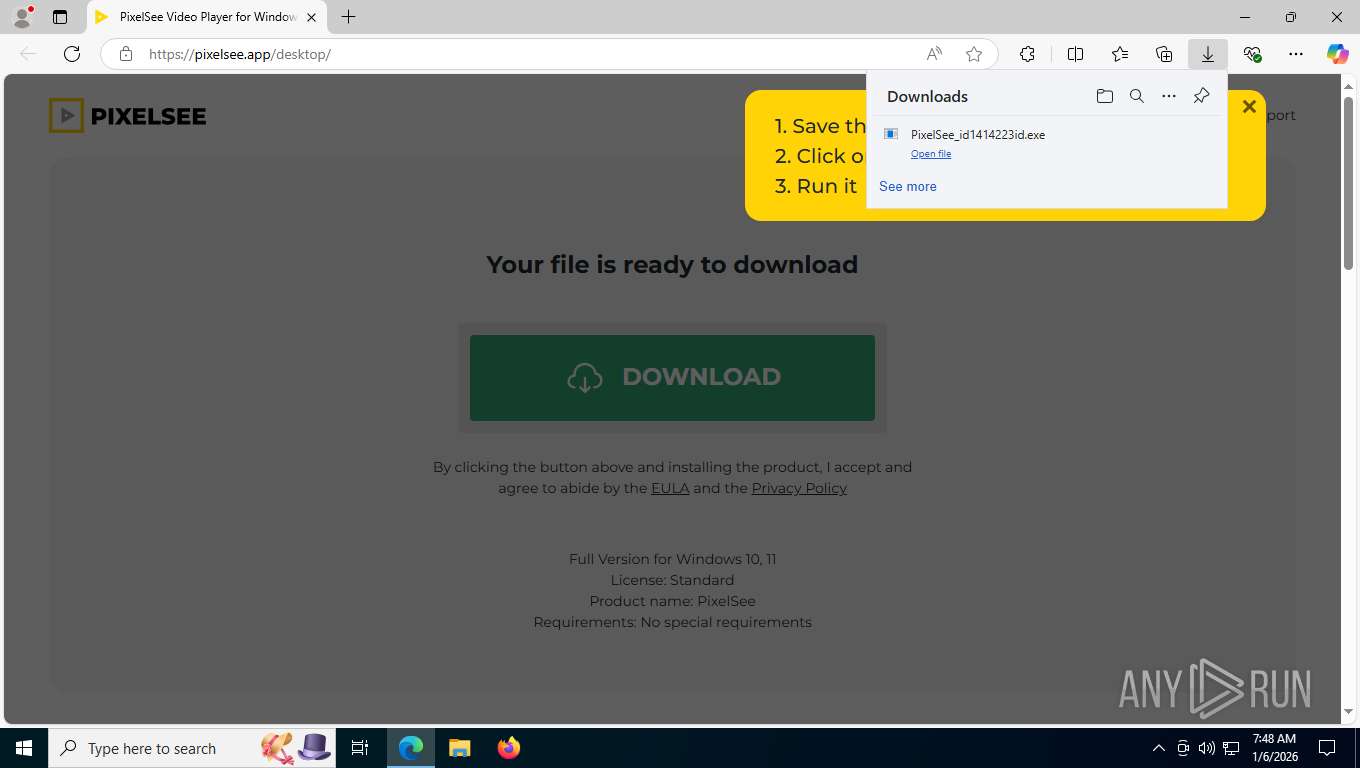Click the green DOWNLOAD button

coord(672,377)
